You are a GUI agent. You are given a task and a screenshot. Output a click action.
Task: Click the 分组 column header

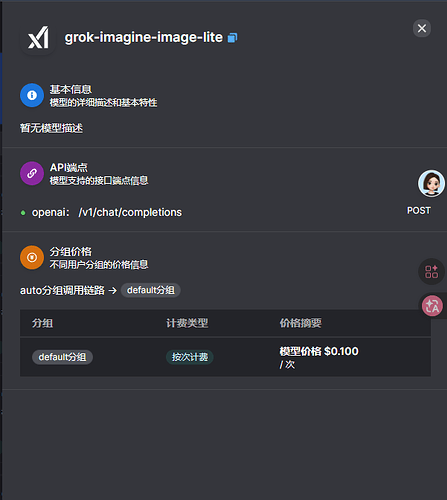coord(42,323)
